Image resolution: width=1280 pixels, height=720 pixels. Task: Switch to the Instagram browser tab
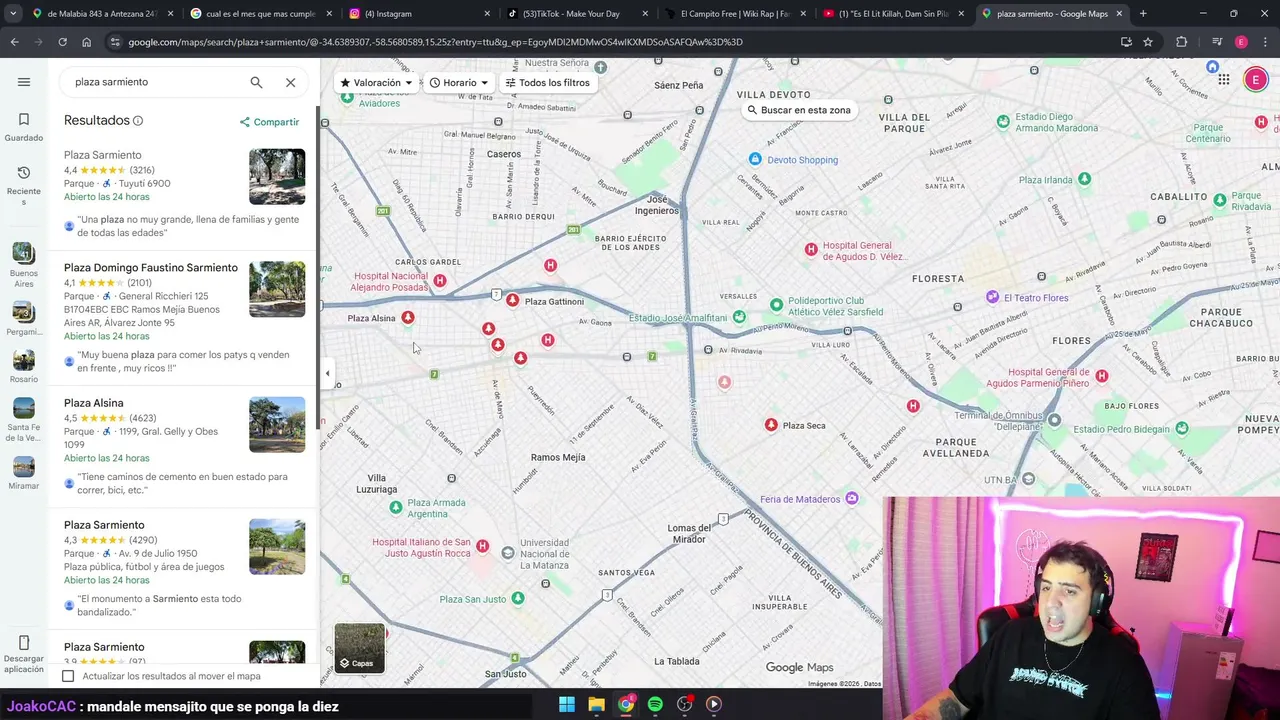click(418, 14)
